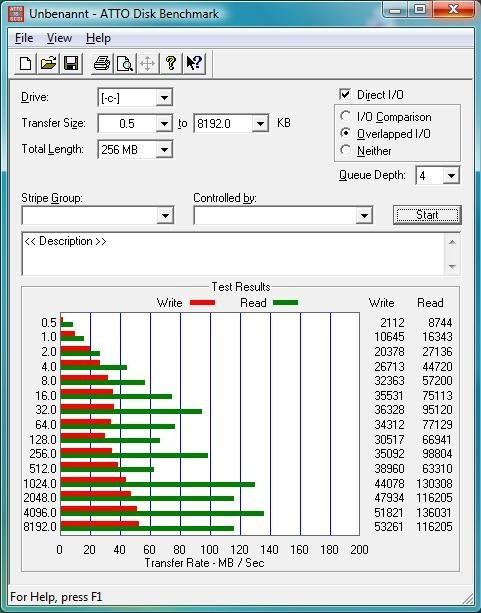Open the View menu
481x613 pixels.
pyautogui.click(x=59, y=38)
